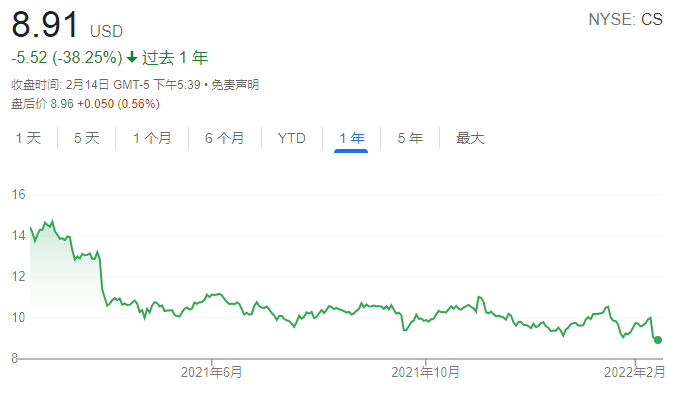Open the 免责声明 disclaimer link
692x393 pixels.
[235, 84]
